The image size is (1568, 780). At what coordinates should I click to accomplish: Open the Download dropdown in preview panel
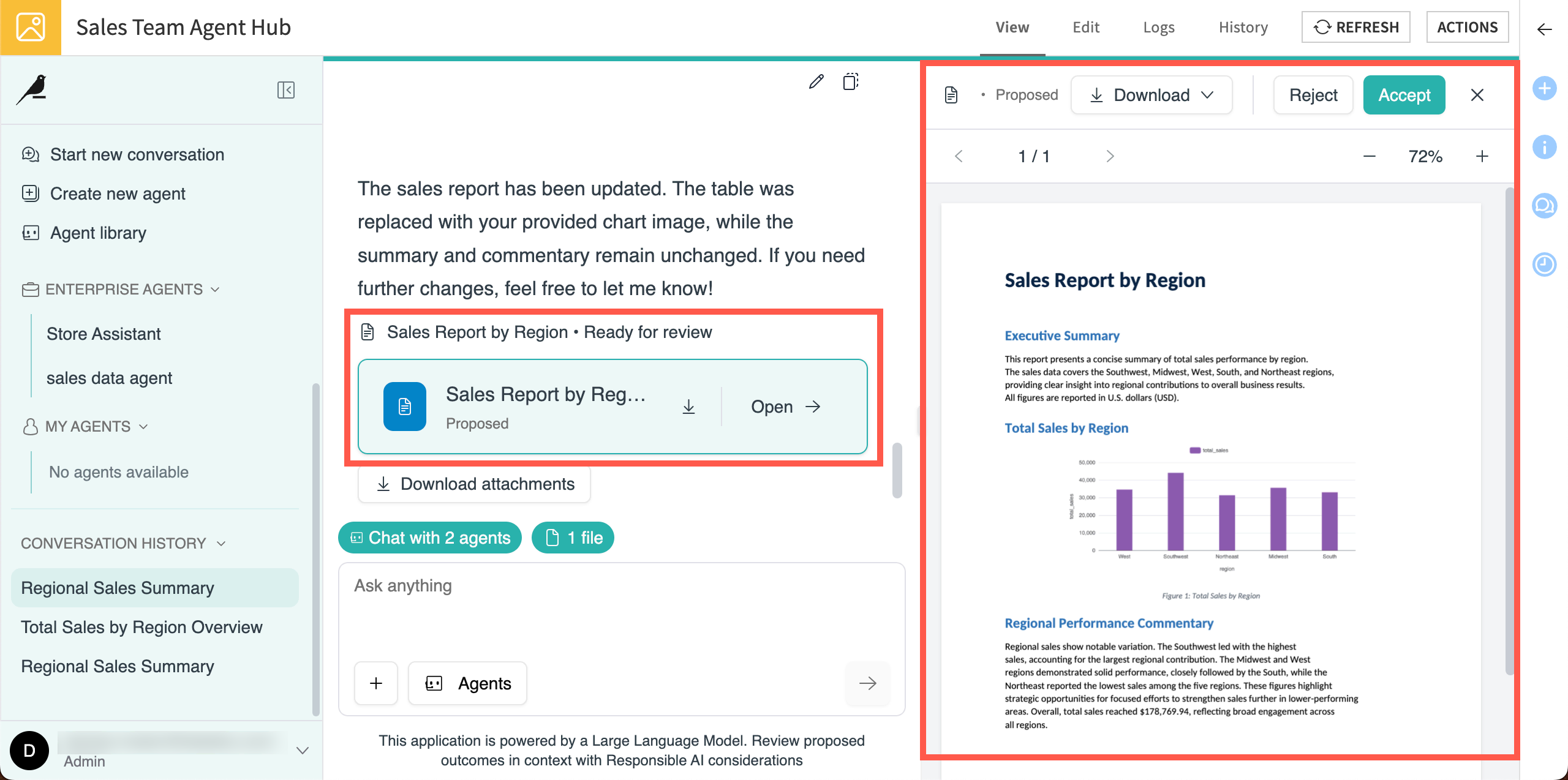[x=1151, y=95]
